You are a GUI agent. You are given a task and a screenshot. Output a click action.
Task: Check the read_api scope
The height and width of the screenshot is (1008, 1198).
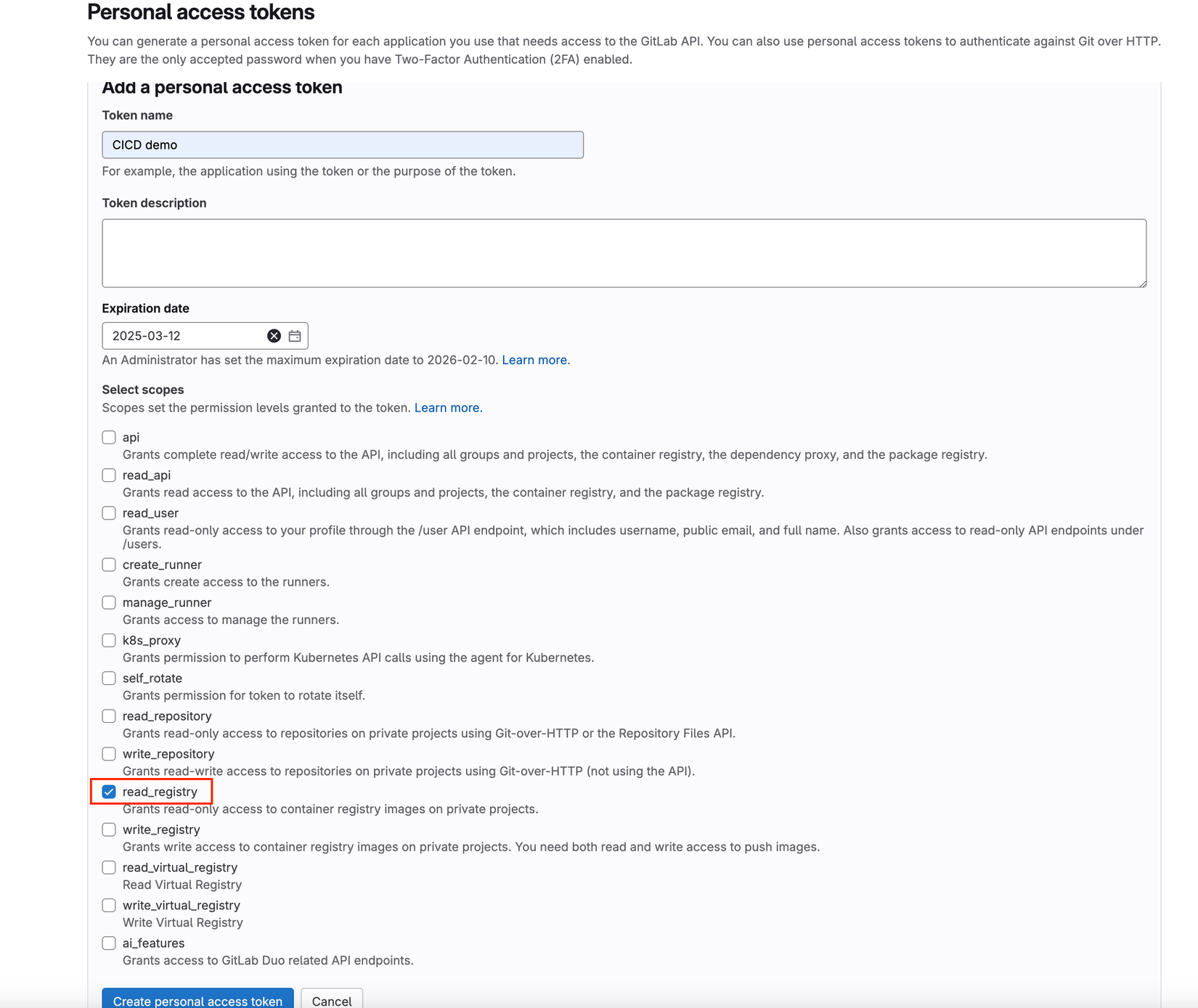(x=109, y=475)
